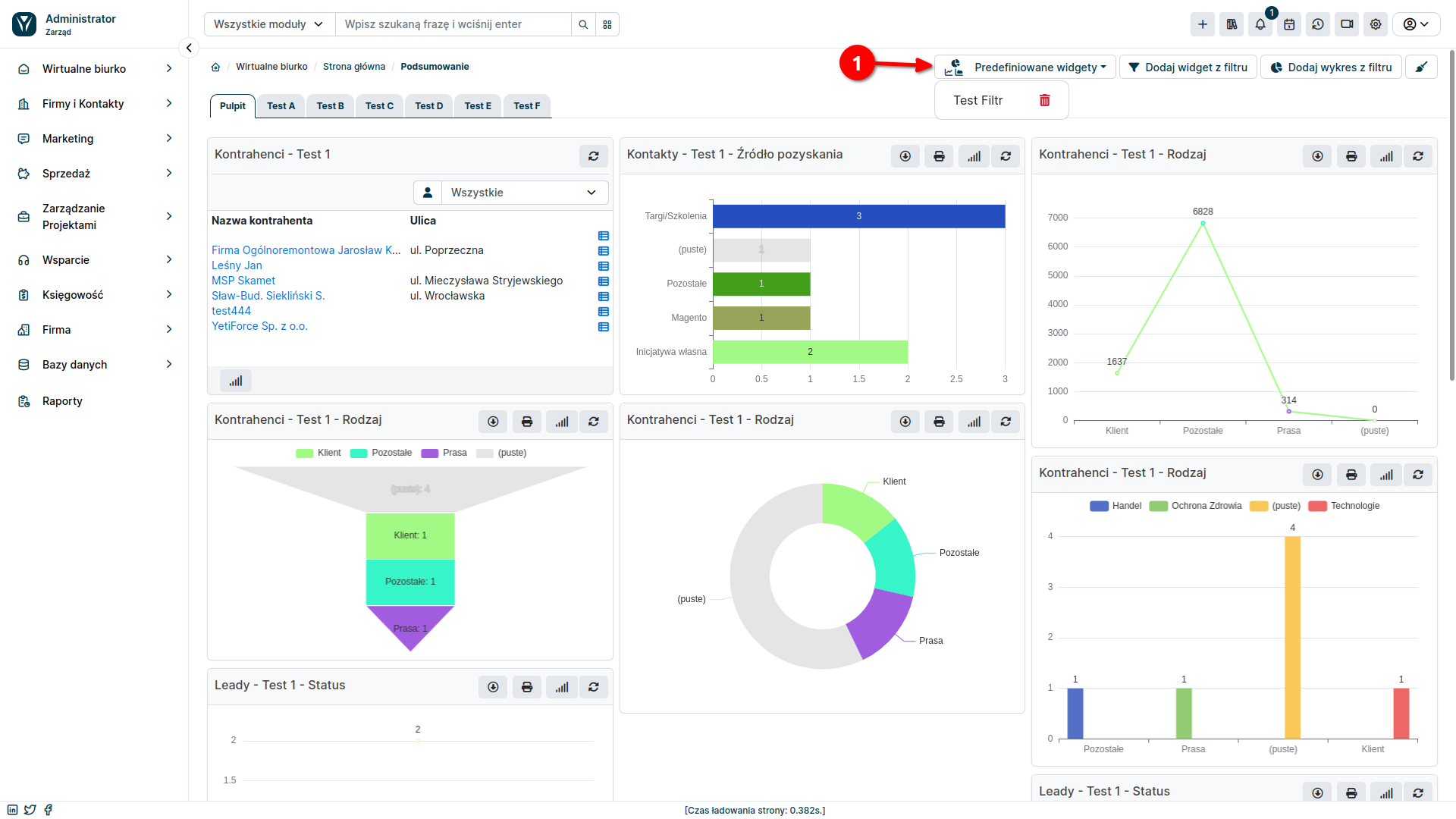Viewport: 1456px width, 819px height.
Task: Download Kontakty Źródło pozyskania chart
Action: tap(905, 156)
